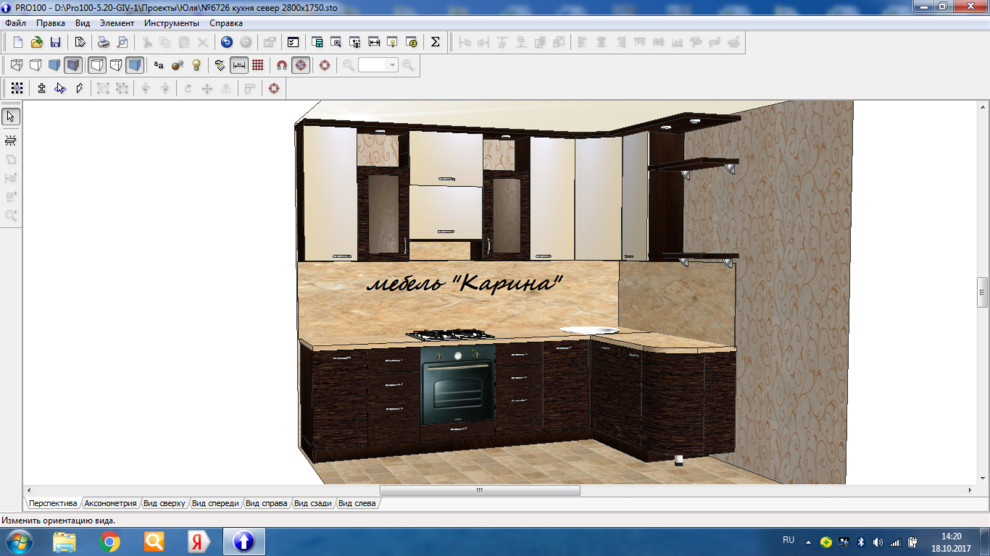Save the project with the floppy disk icon
The width and height of the screenshot is (990, 556).
(55, 42)
